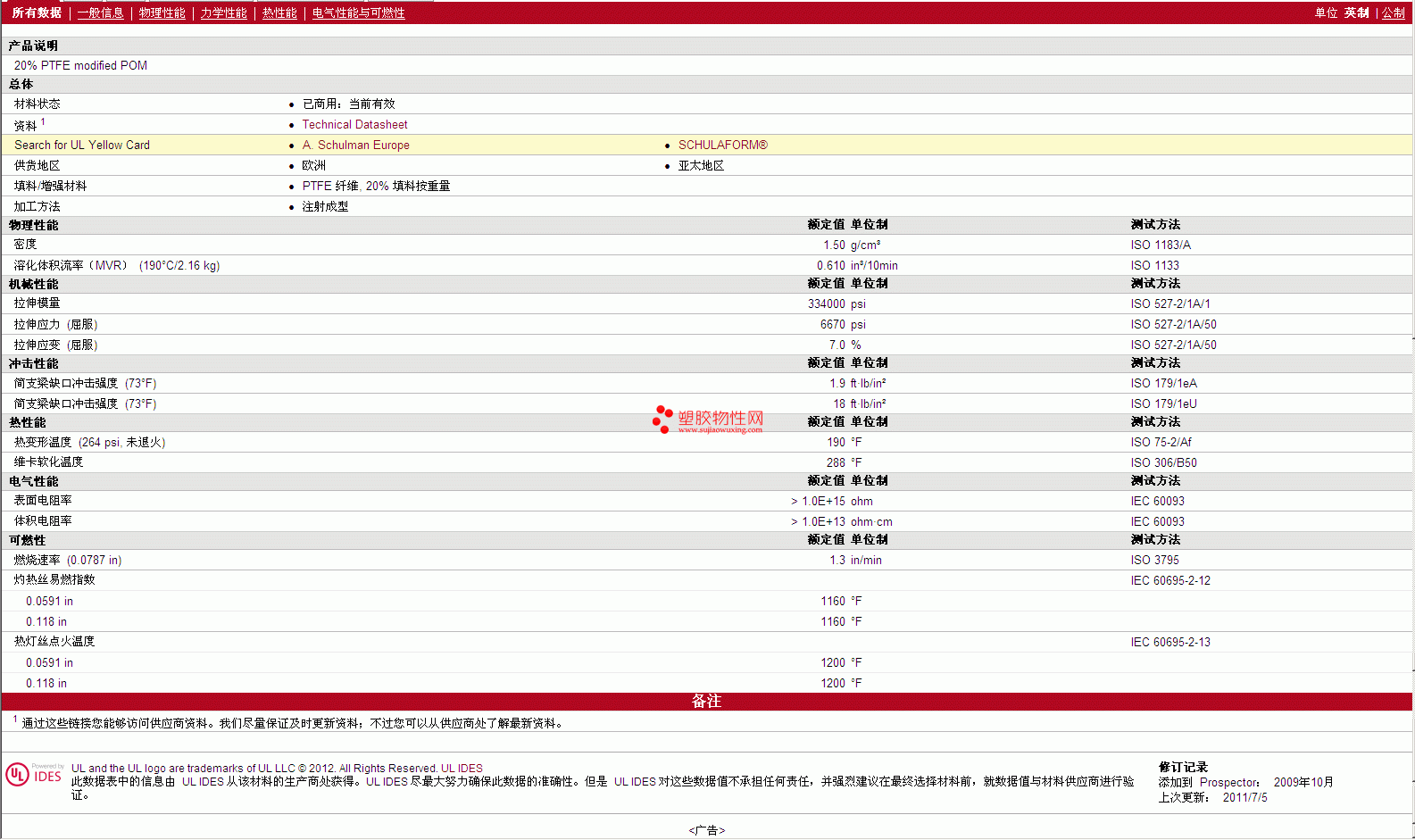This screenshot has width=1415, height=840.
Task: Switch units to 公制
Action: coord(1393,12)
